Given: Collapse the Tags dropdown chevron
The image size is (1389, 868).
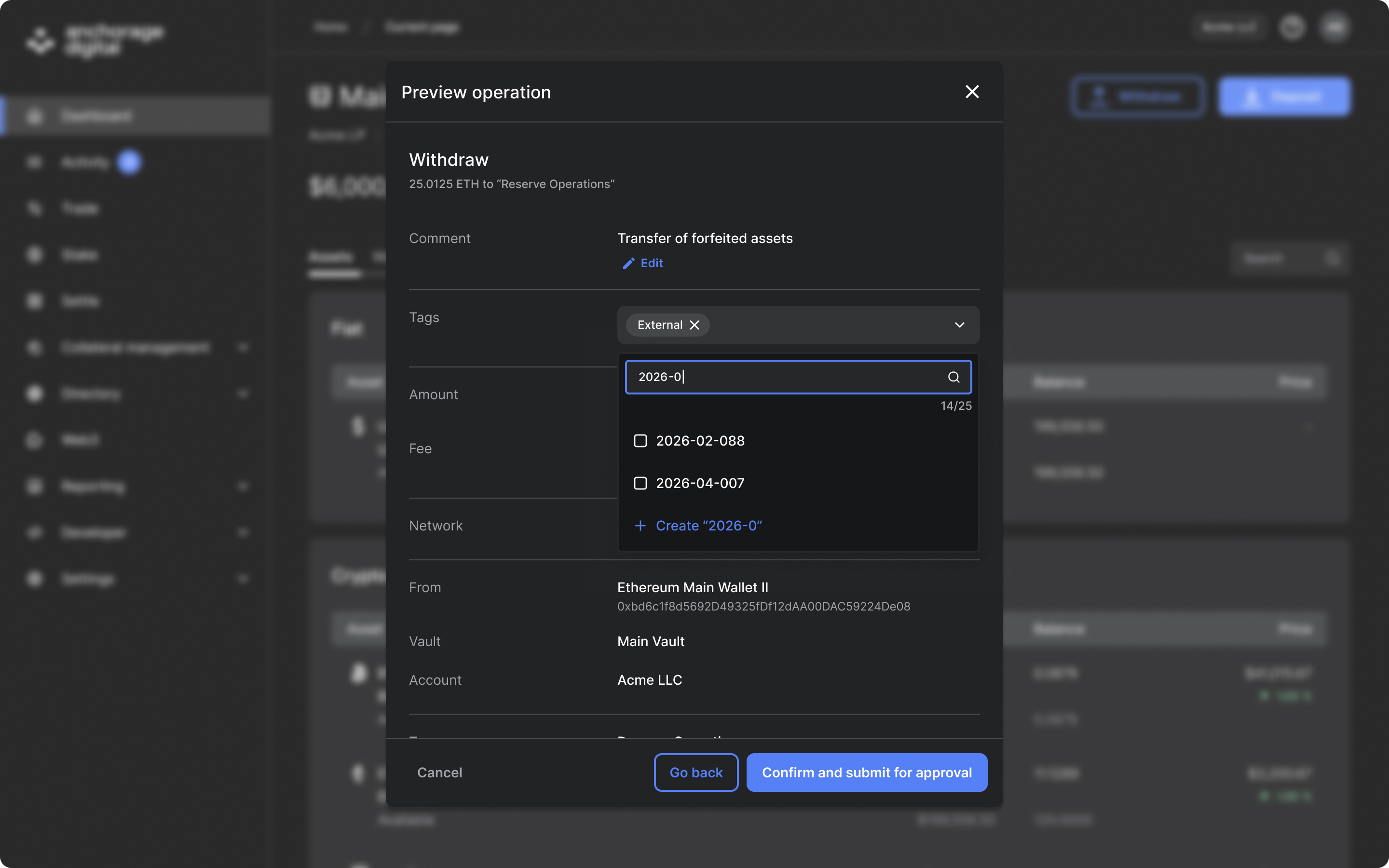Looking at the screenshot, I should (959, 325).
